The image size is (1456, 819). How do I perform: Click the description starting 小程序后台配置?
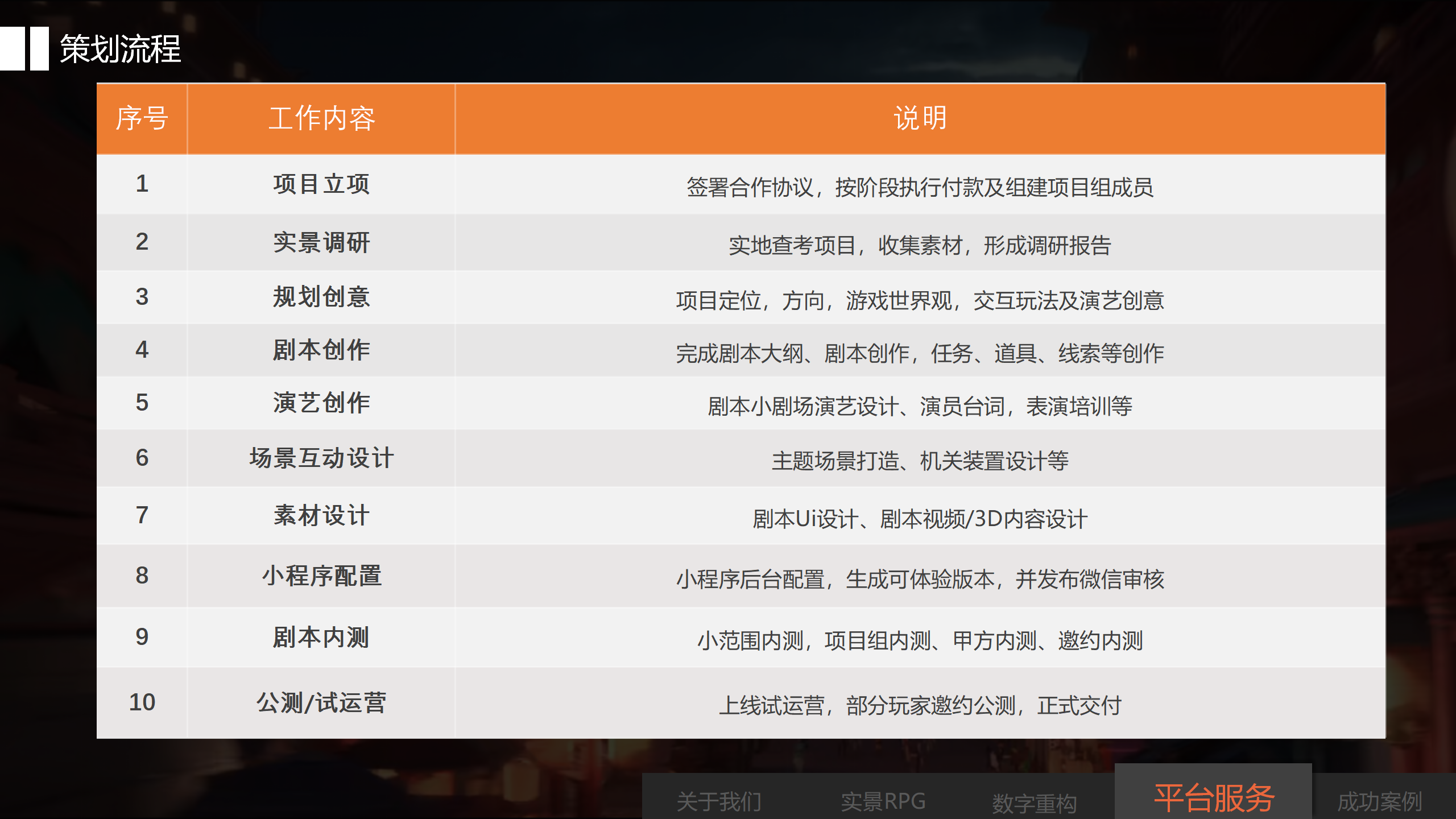920,579
